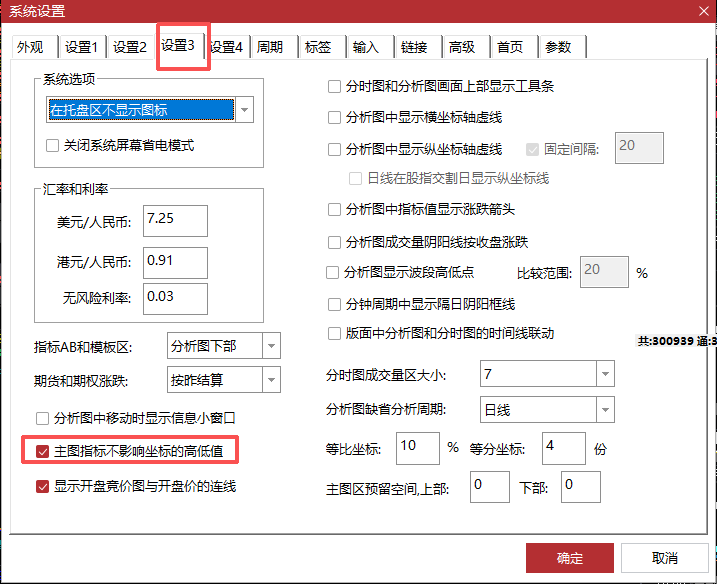Open the 设置2 tab
Viewport: 717px width, 584px height.
pyautogui.click(x=130, y=47)
